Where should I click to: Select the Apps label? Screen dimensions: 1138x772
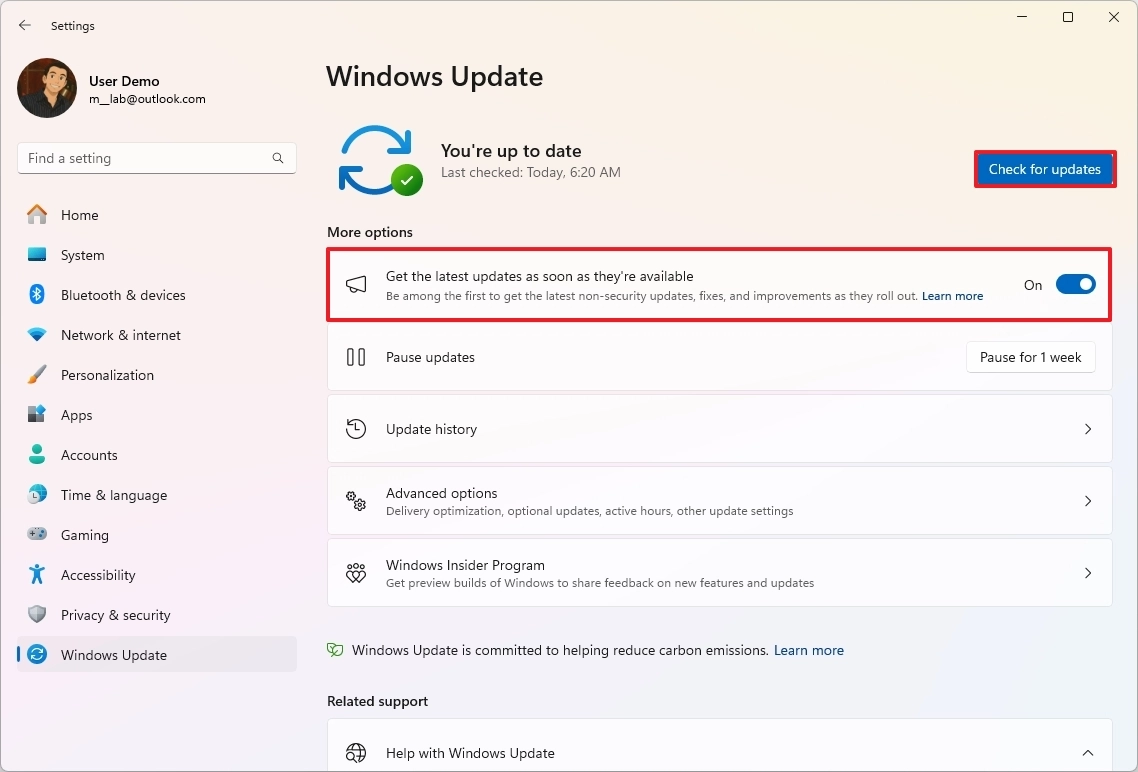coord(77,415)
